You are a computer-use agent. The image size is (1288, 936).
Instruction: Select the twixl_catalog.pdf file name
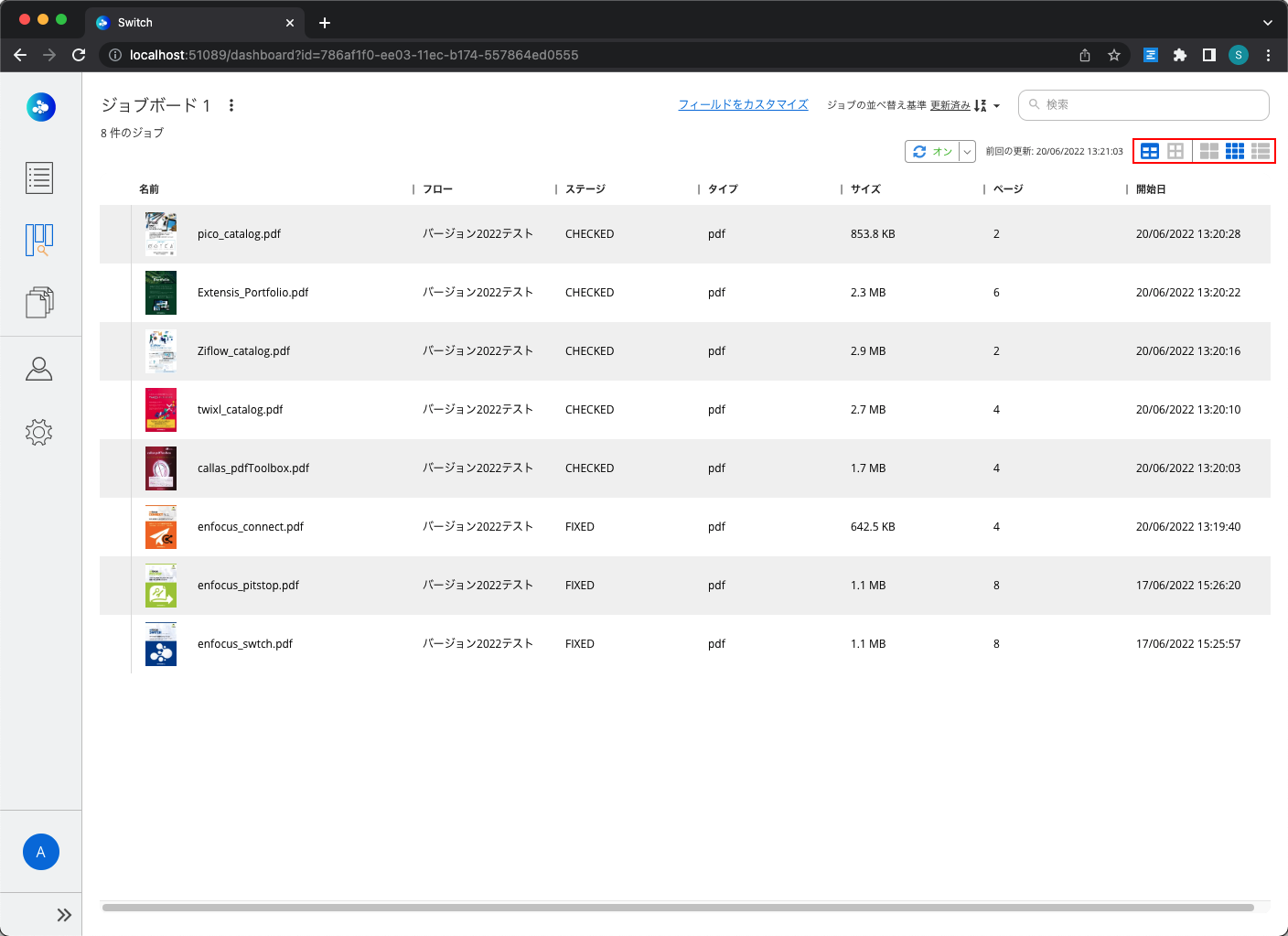click(x=240, y=410)
